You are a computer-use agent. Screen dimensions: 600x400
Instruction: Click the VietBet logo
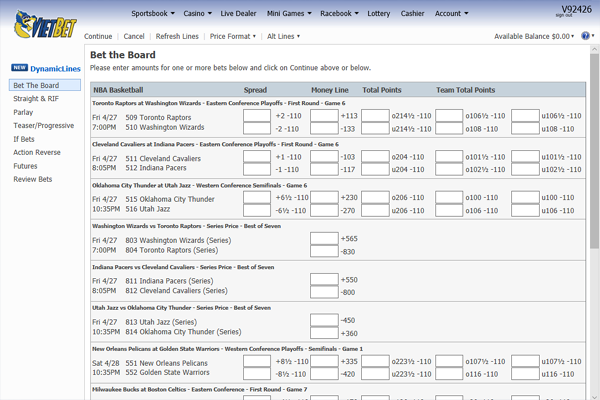[45, 24]
